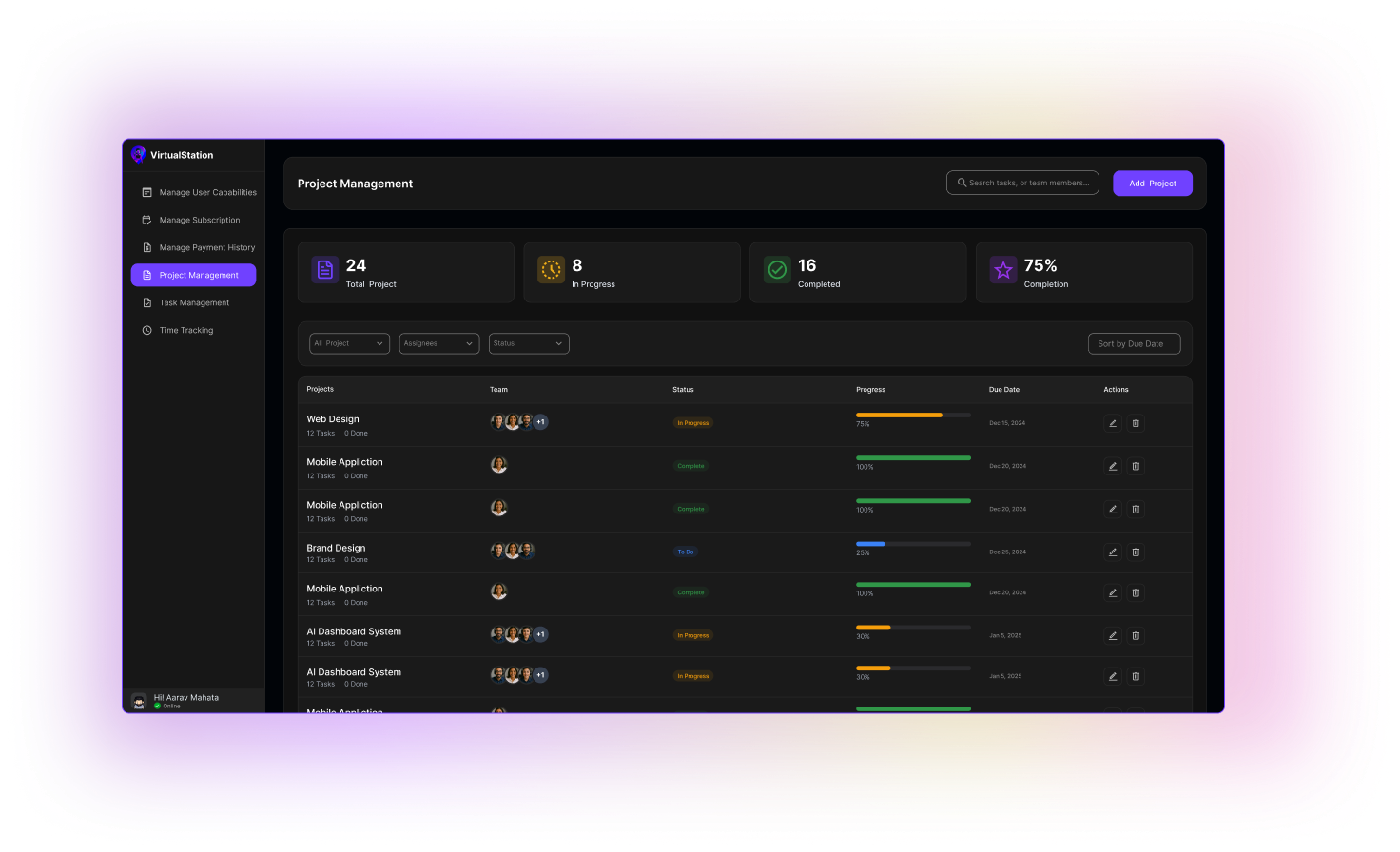Select Time Tracking in sidebar
Image resolution: width=1400 pixels, height=852 pixels.
(x=185, y=330)
